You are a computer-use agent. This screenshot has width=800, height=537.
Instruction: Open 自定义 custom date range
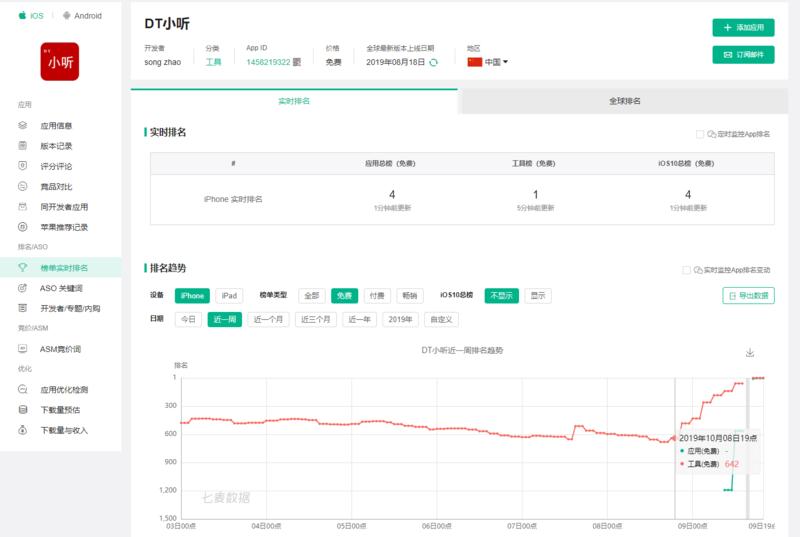[441, 319]
